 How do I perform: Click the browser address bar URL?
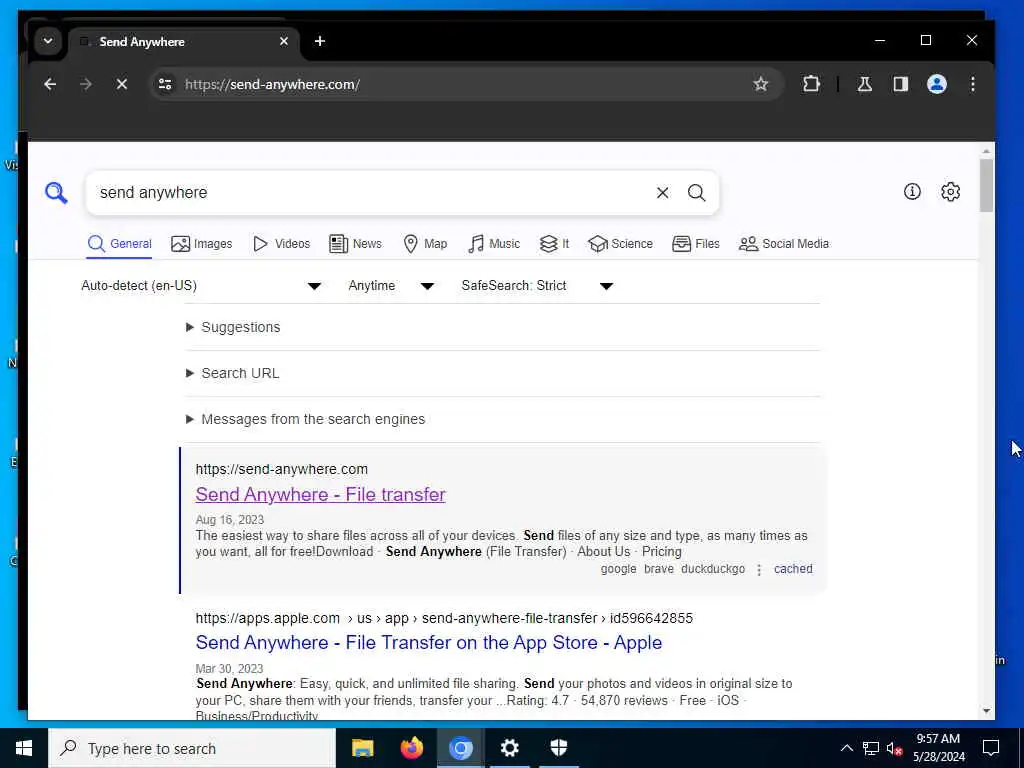(272, 84)
